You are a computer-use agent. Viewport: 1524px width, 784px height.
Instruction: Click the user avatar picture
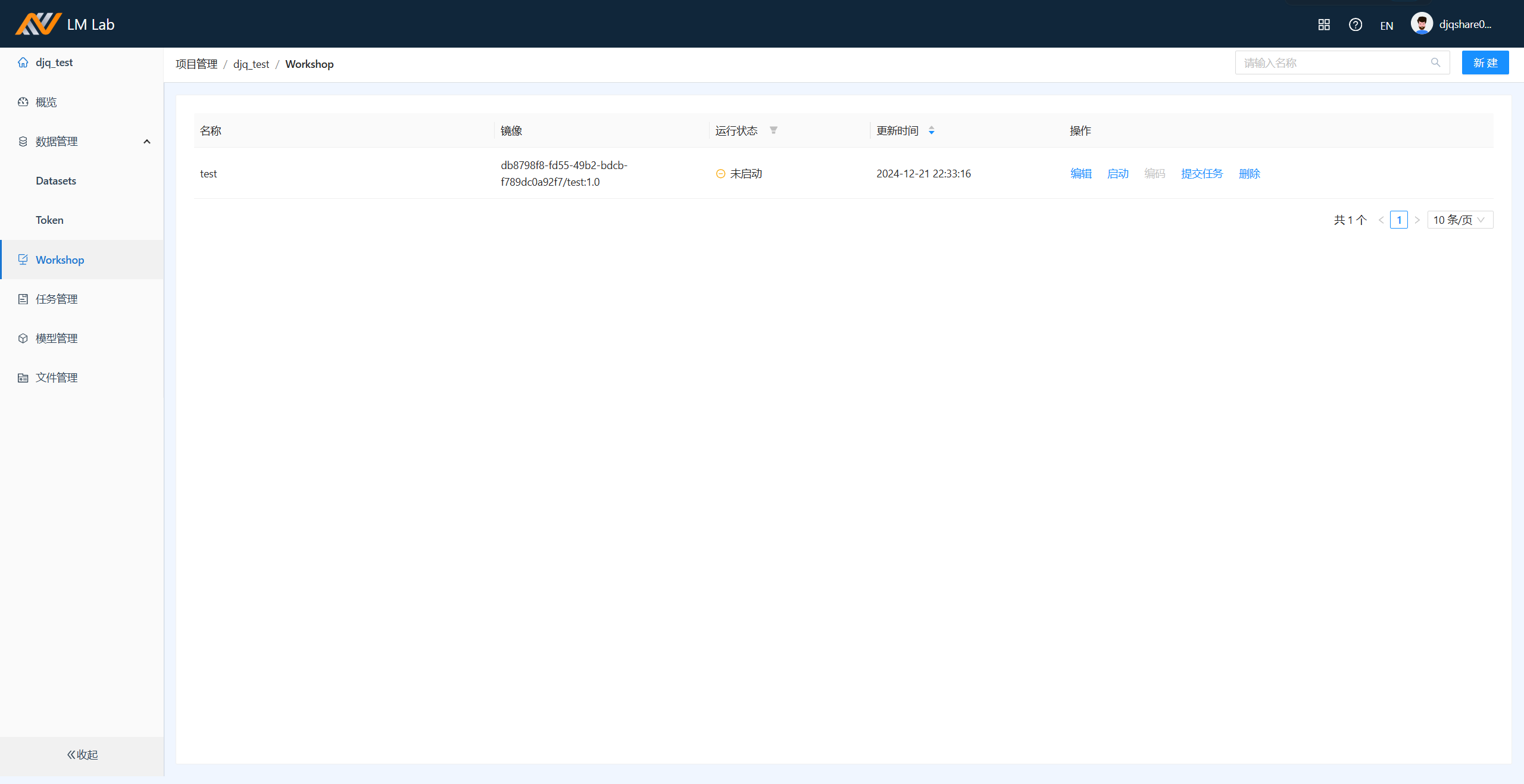point(1422,24)
